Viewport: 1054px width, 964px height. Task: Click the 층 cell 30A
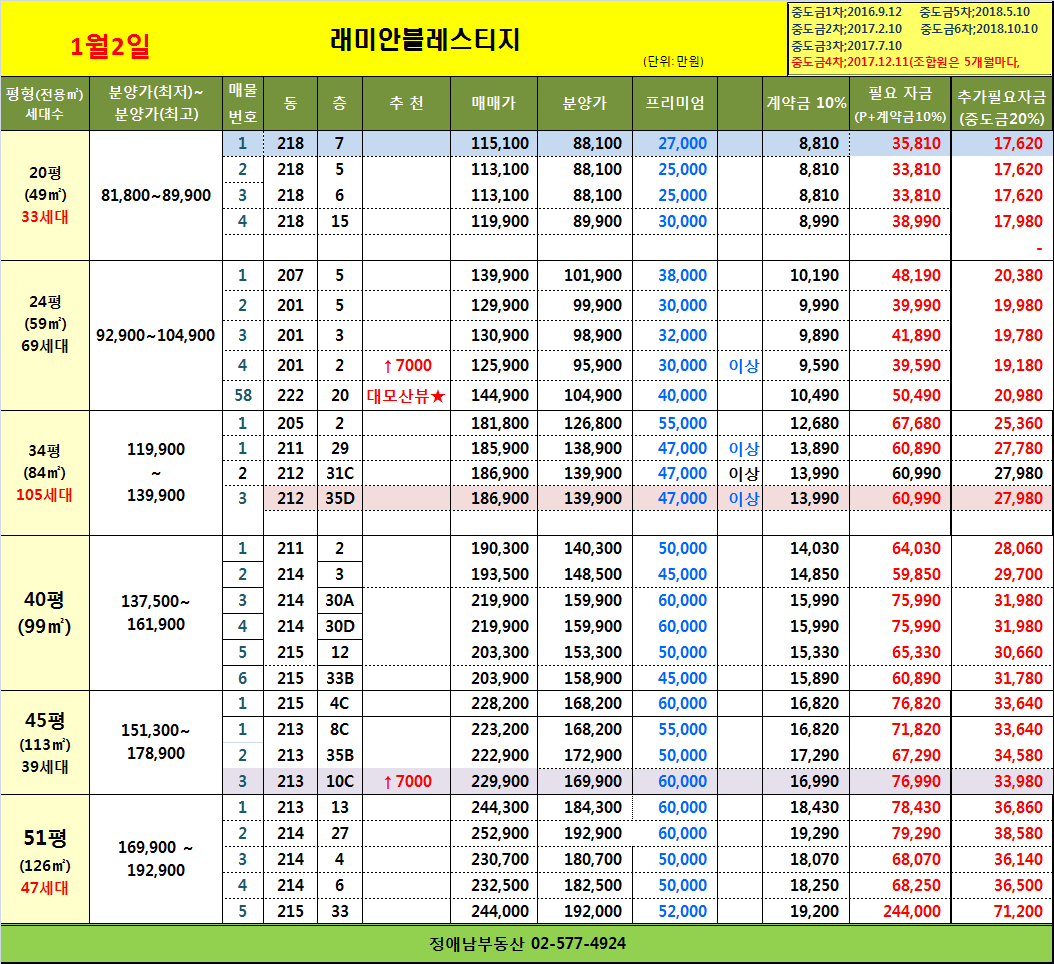coord(339,600)
